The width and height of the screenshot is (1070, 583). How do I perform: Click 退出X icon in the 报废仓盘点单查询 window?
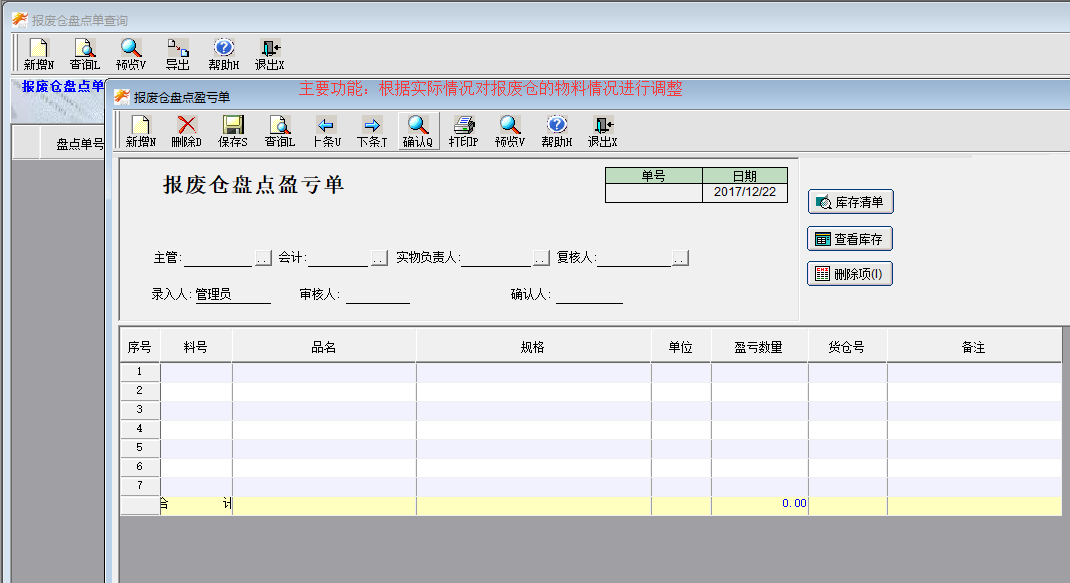270,55
